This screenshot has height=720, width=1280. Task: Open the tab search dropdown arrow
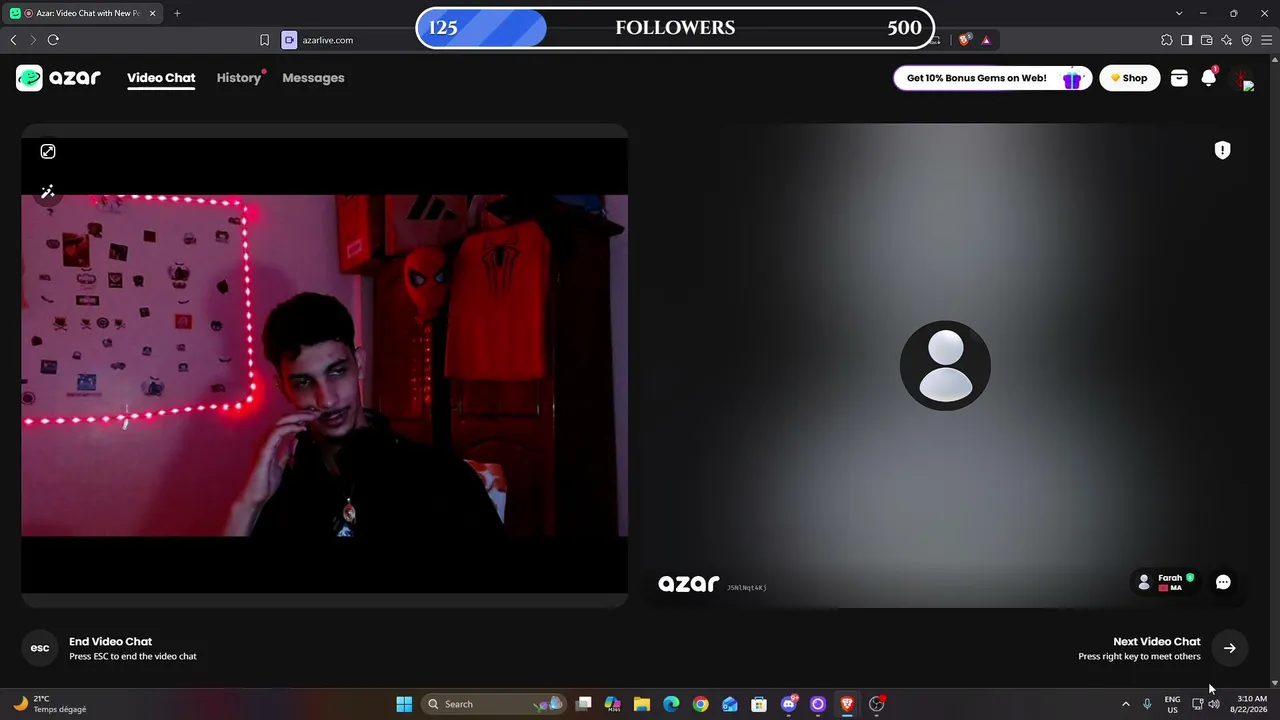coord(1179,13)
